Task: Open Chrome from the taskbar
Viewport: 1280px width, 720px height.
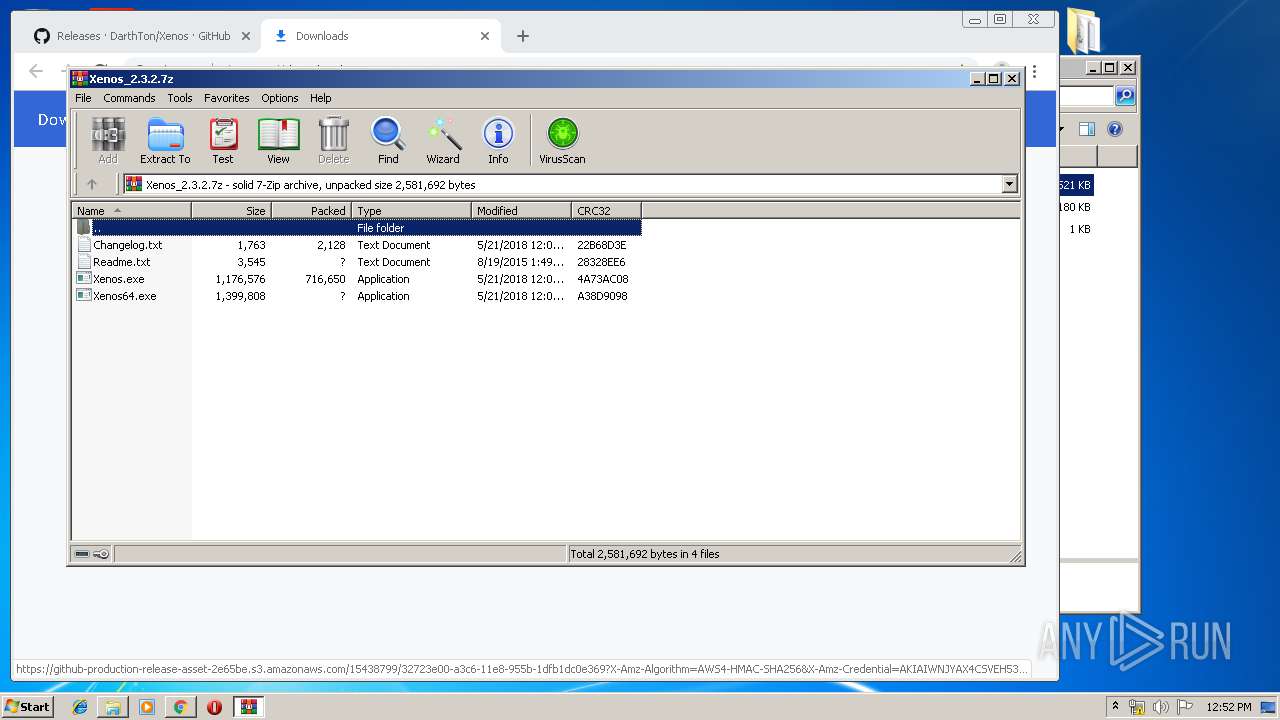Action: click(180, 707)
